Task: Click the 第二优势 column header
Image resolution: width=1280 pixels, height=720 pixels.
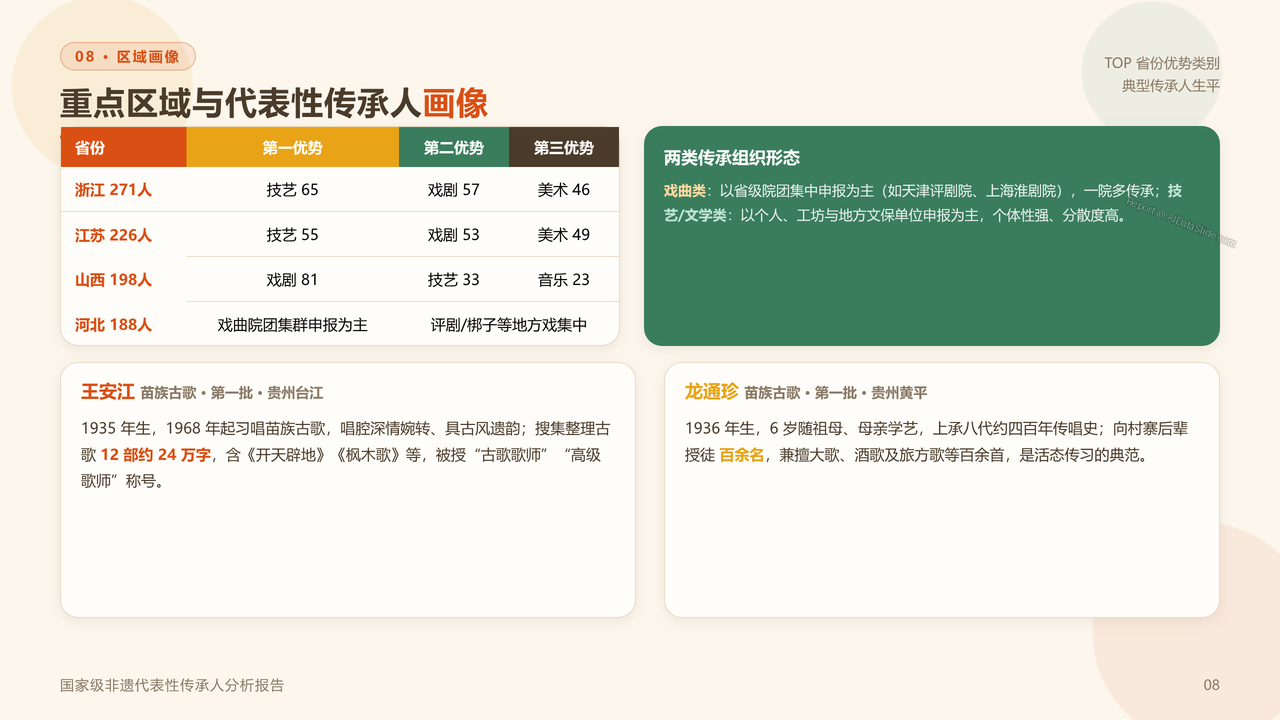Action: (x=454, y=147)
